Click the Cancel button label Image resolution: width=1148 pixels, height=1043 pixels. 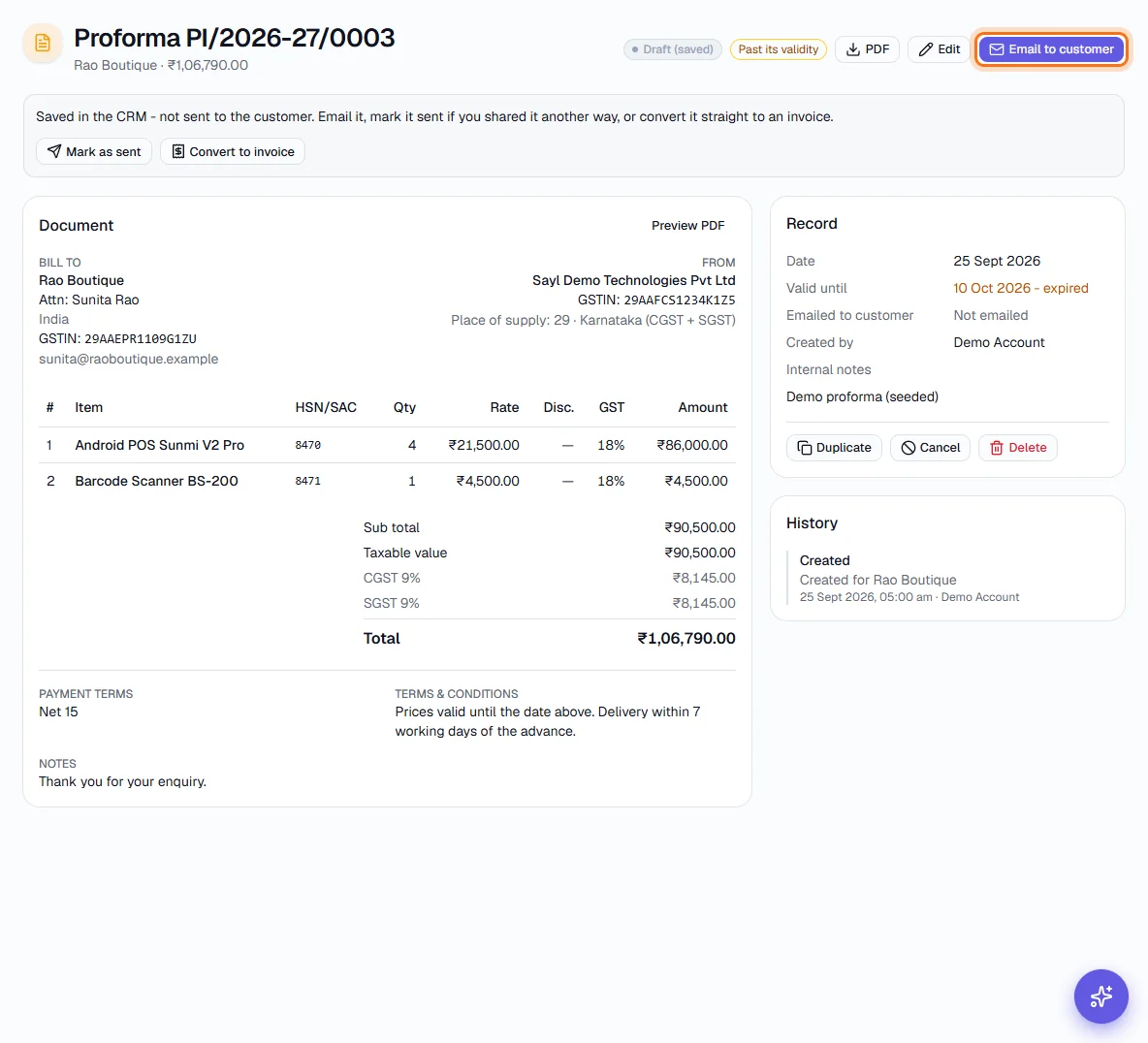[x=940, y=448]
